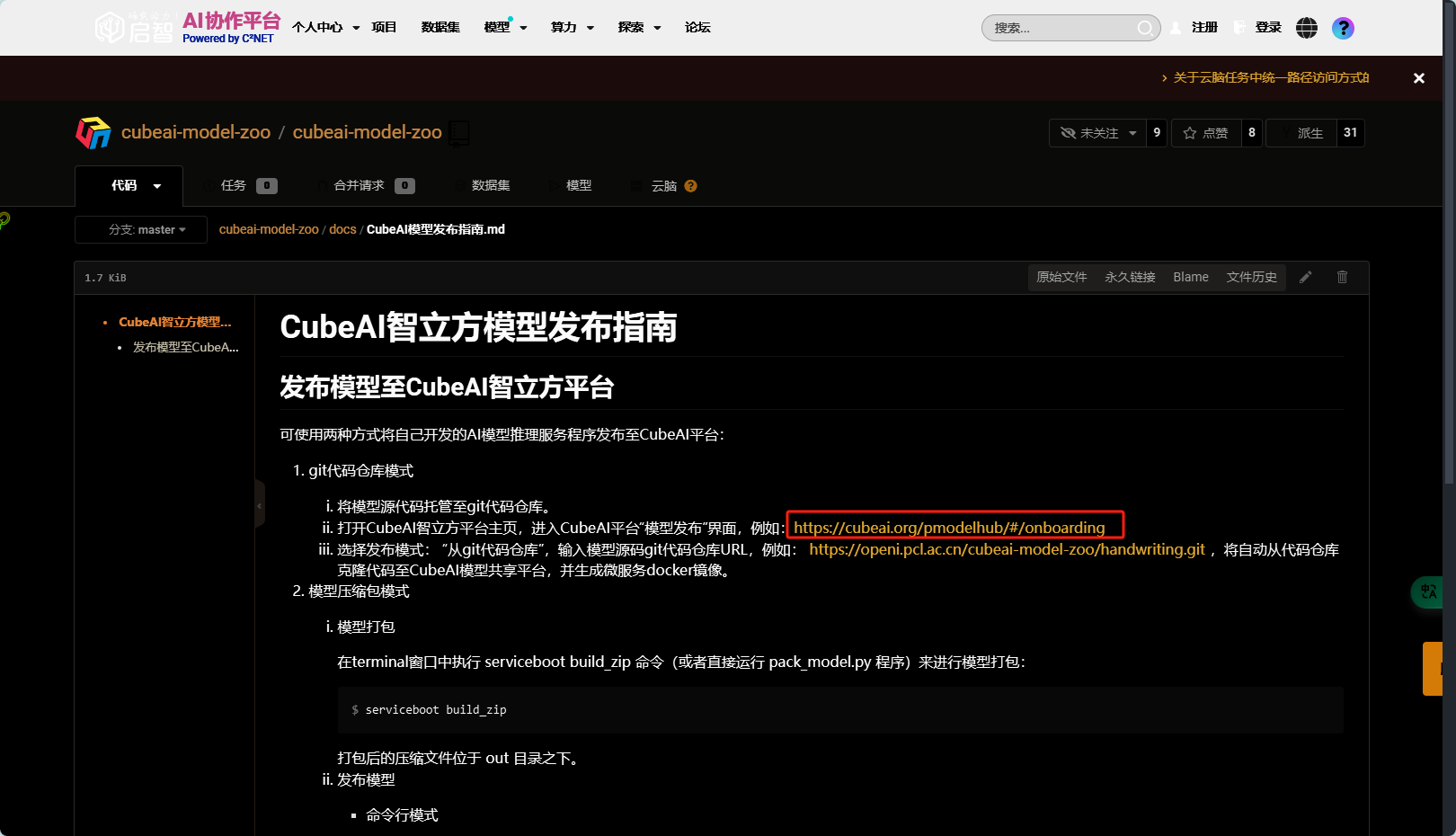Click the cubeai repository avatar icon
1456x836 pixels.
pyautogui.click(x=93, y=133)
